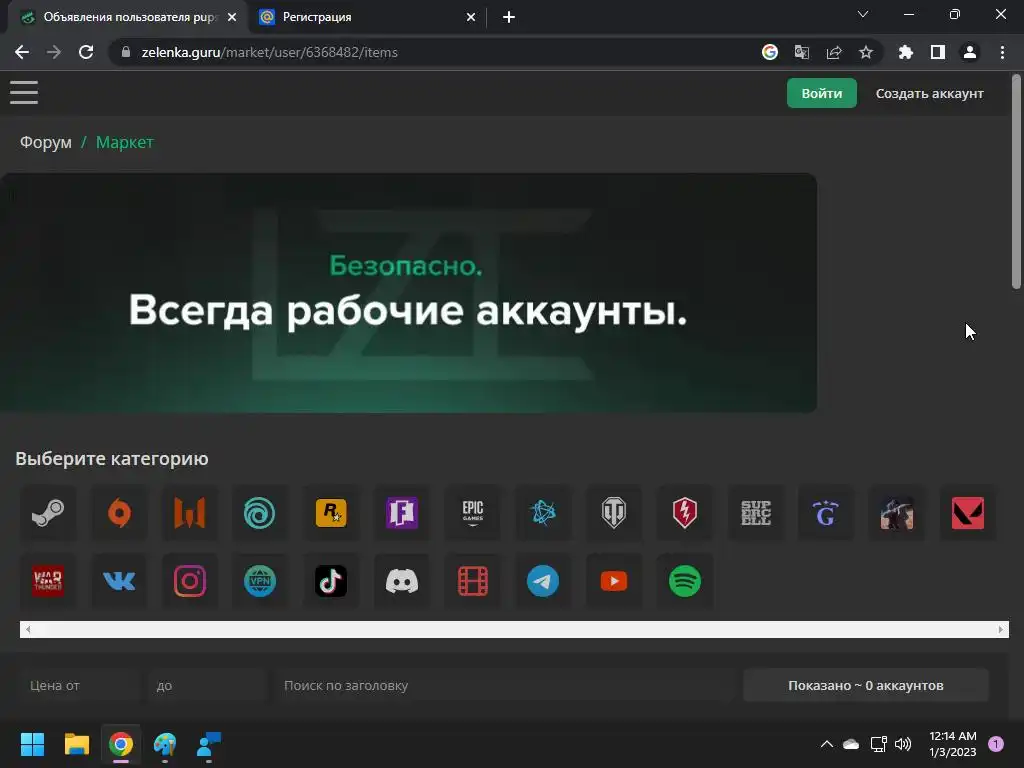Bookmark this page with star icon

coord(866,52)
